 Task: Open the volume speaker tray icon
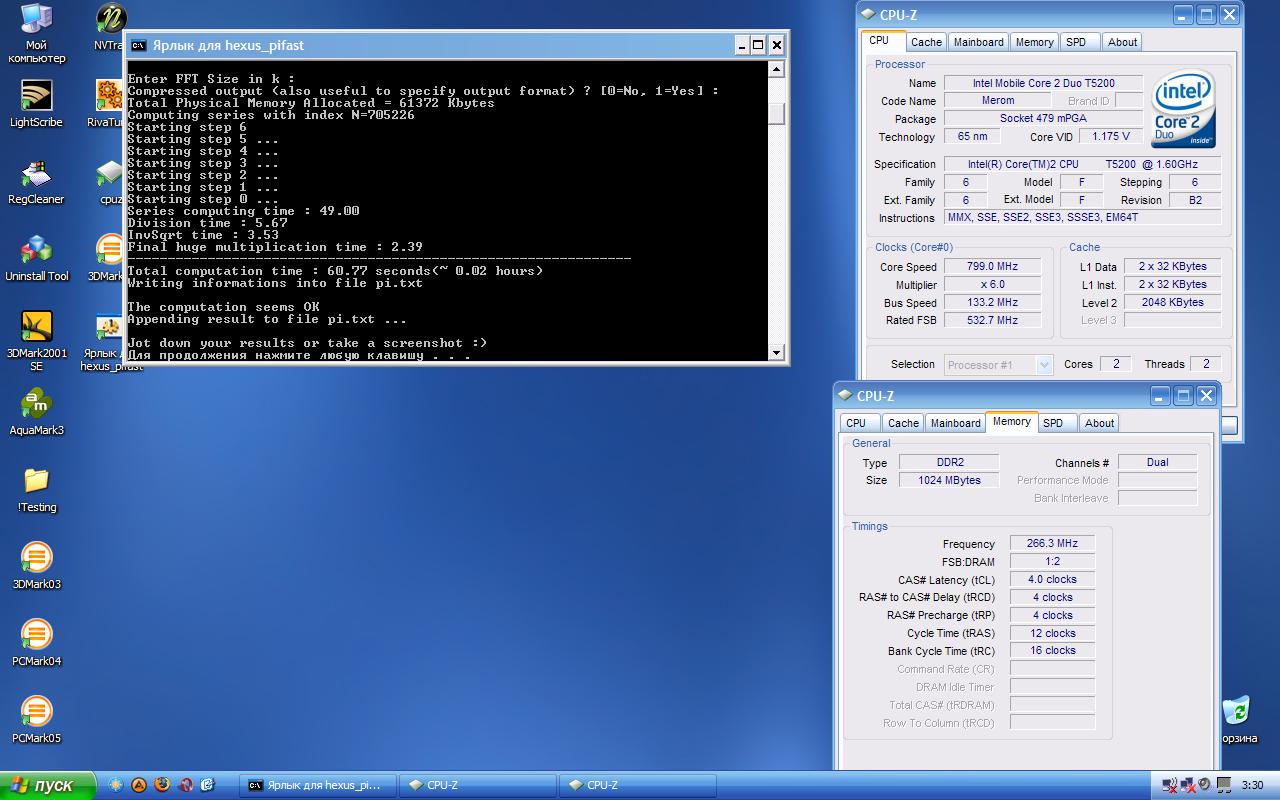point(1204,785)
